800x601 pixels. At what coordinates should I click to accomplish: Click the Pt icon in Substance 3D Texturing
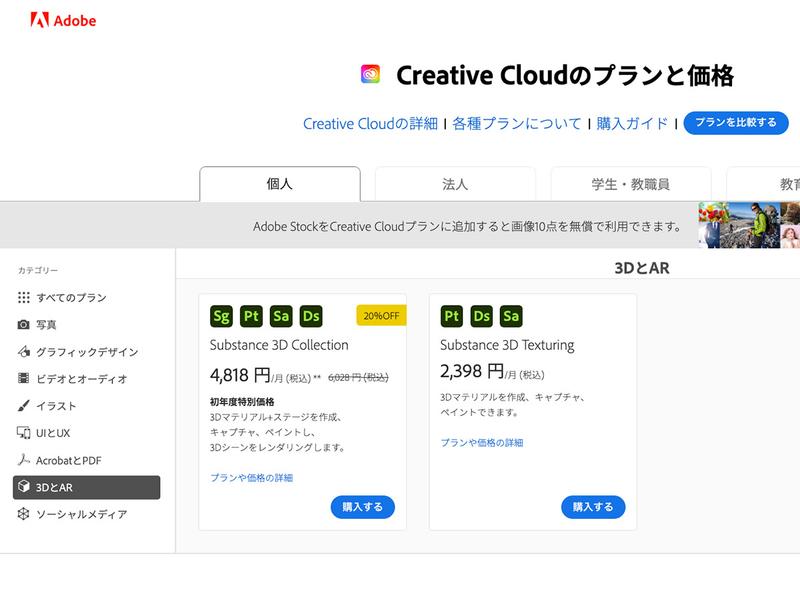click(x=452, y=316)
